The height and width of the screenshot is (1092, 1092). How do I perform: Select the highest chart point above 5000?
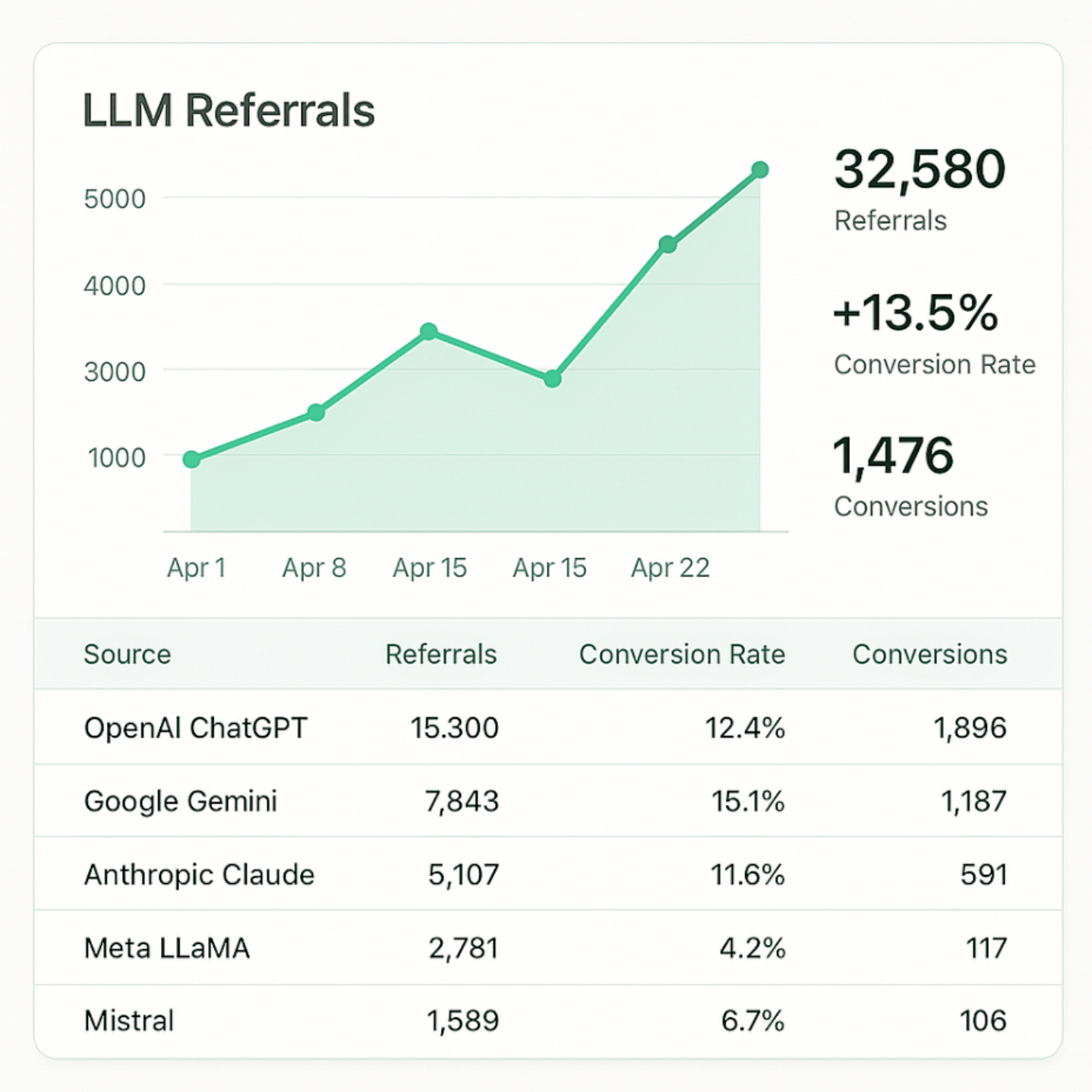point(760,169)
